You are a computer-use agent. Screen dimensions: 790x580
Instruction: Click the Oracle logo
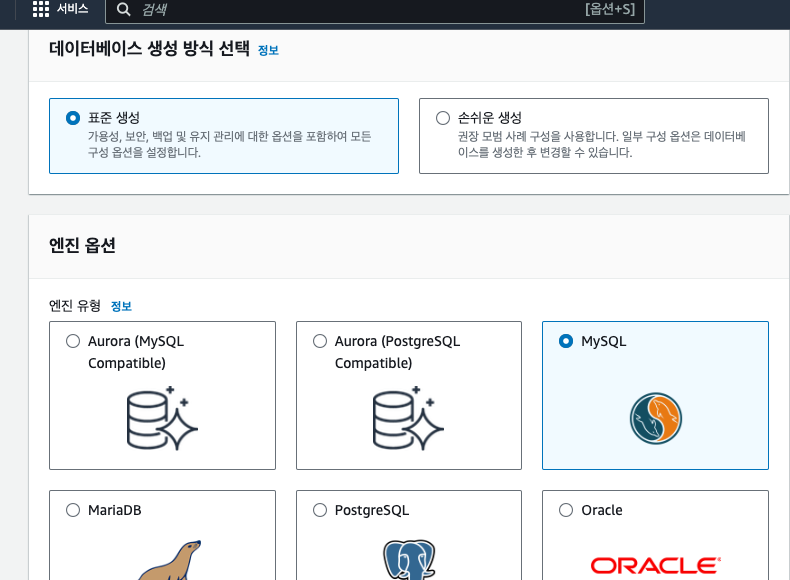tap(655, 565)
